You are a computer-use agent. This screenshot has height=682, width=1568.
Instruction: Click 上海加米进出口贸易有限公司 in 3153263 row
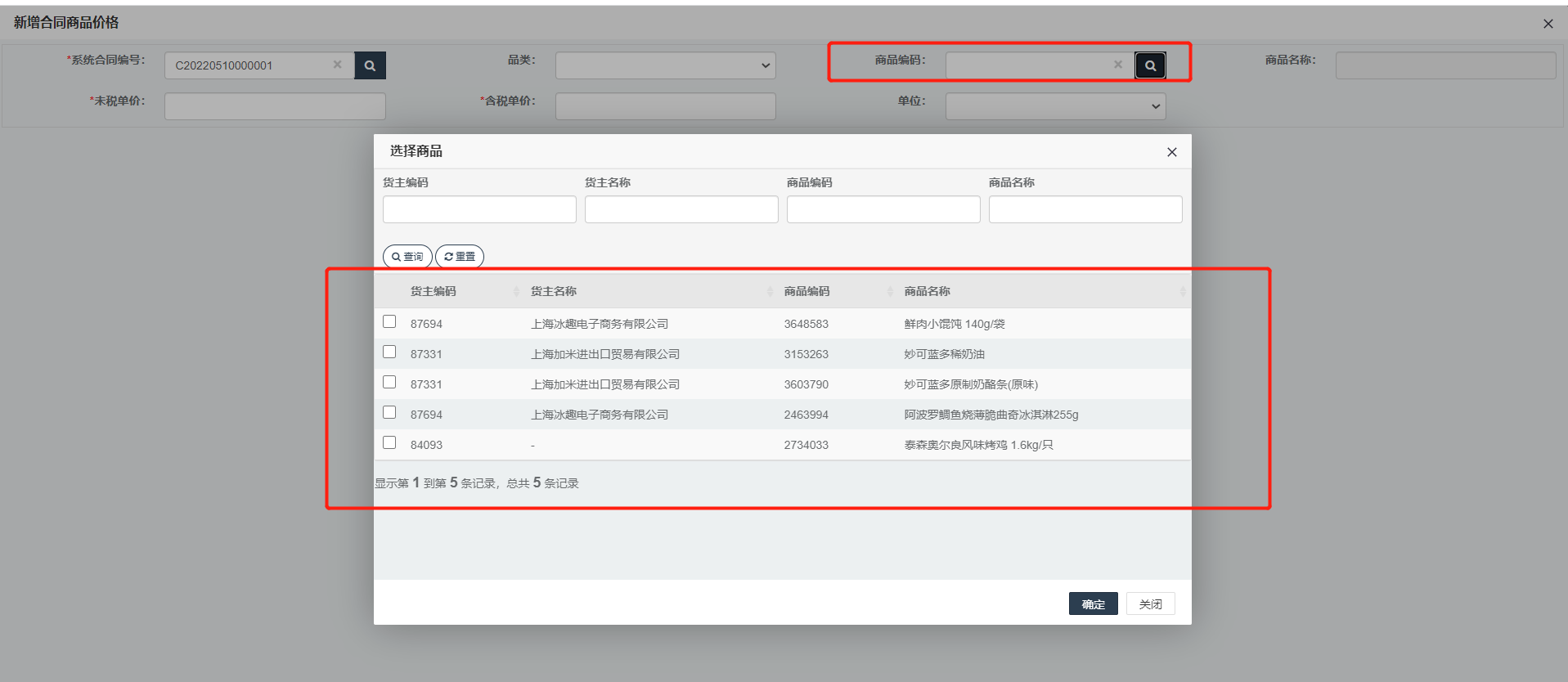[x=605, y=354]
